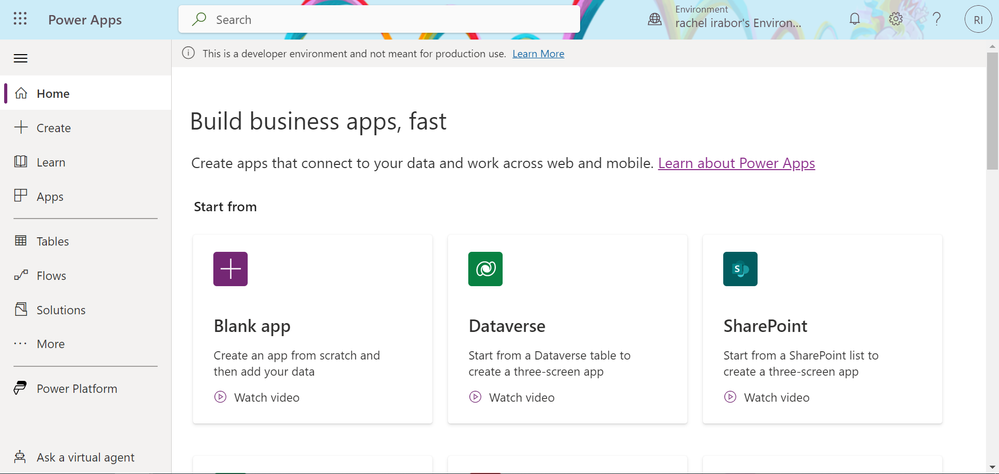Select Create in the navigation
The height and width of the screenshot is (474, 999).
click(85, 127)
